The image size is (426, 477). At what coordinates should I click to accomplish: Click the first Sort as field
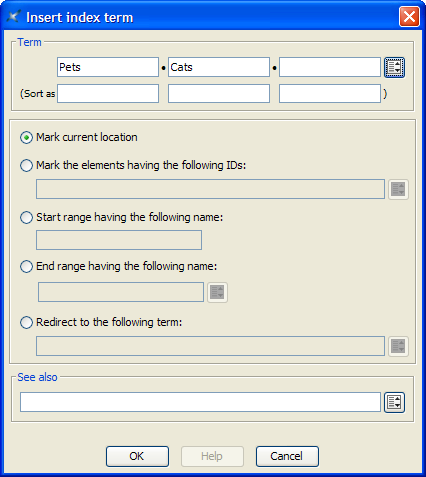point(108,93)
